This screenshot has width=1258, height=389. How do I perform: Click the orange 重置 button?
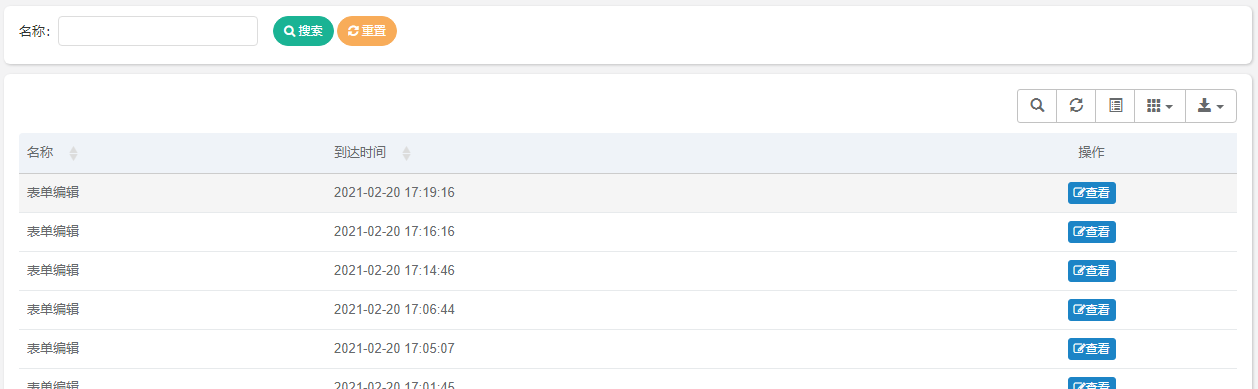[367, 31]
